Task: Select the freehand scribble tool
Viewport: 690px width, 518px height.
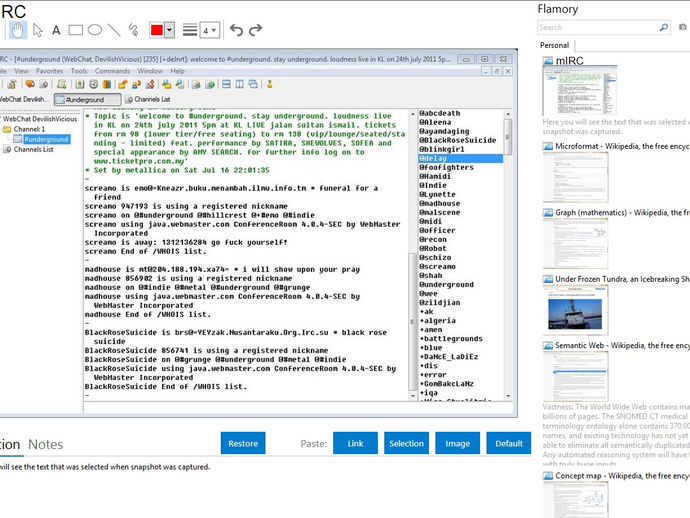Action: pos(133,30)
